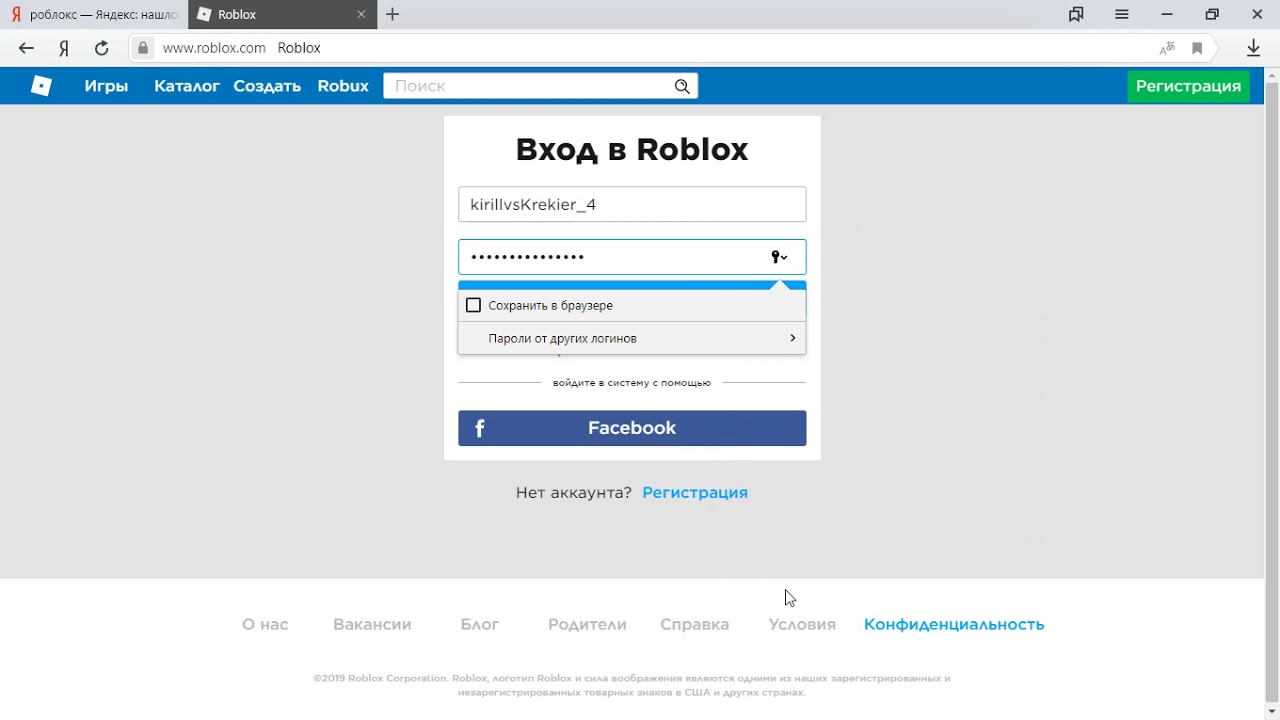Open 'Вакансии' footer link
The height and width of the screenshot is (720, 1280).
pos(372,624)
